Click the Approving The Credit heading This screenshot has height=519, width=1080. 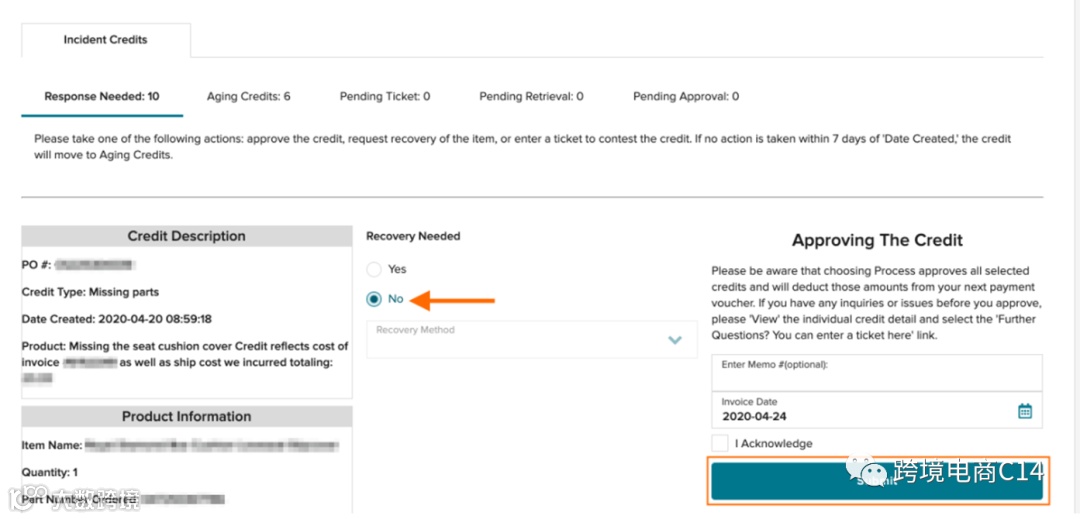[876, 240]
